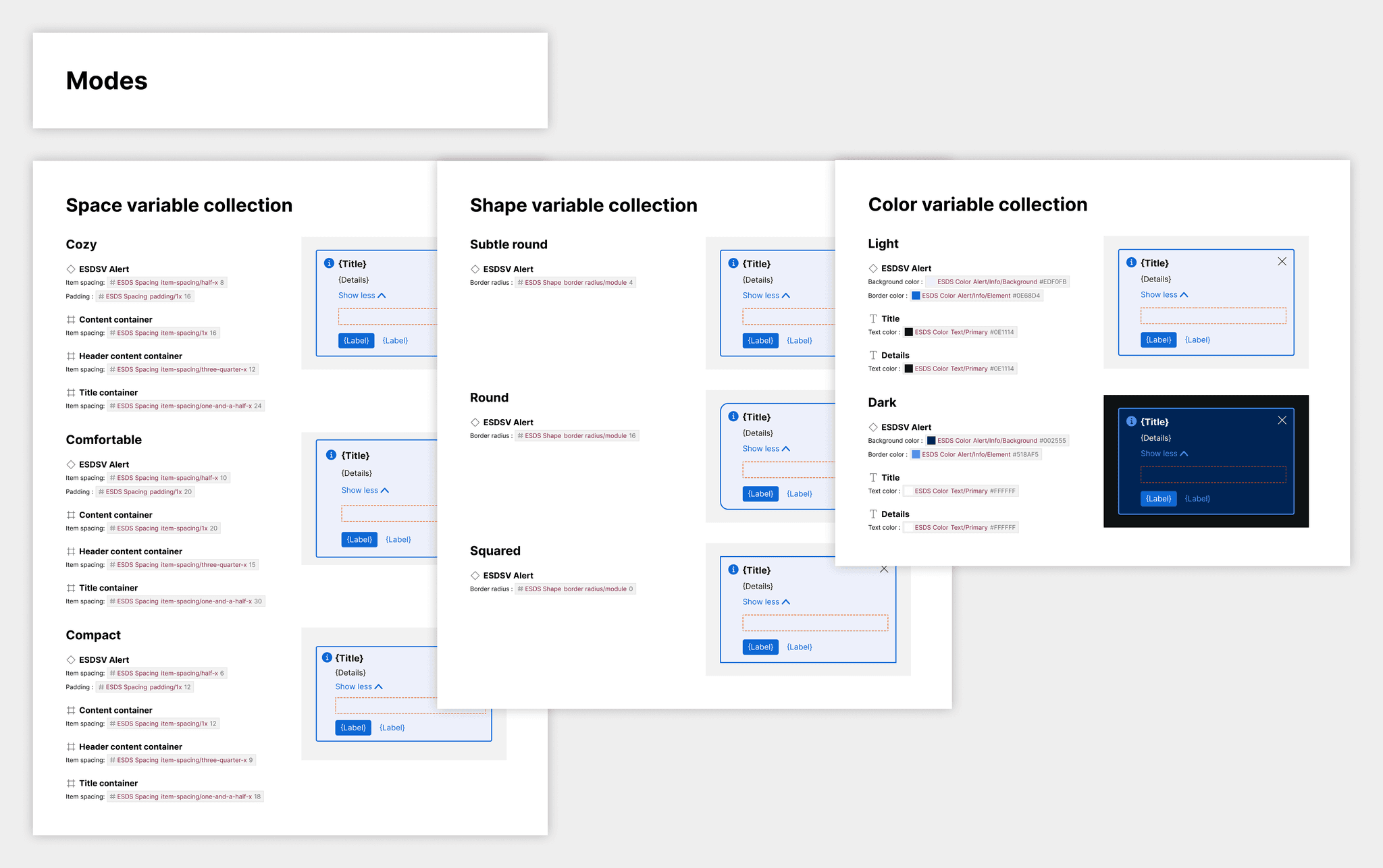Select the diamond component icon beside ESDSV Alert under Cozy
Screen dimensions: 1383x868
coord(72,269)
